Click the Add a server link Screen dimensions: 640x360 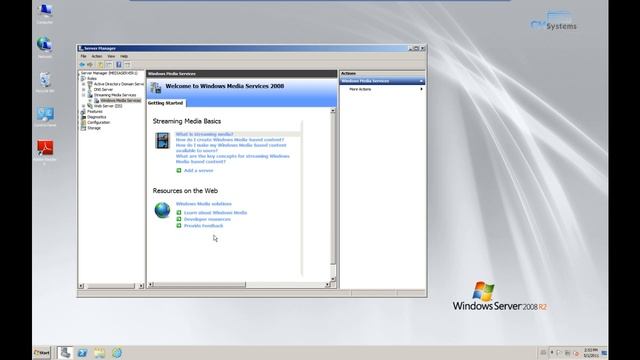click(198, 171)
